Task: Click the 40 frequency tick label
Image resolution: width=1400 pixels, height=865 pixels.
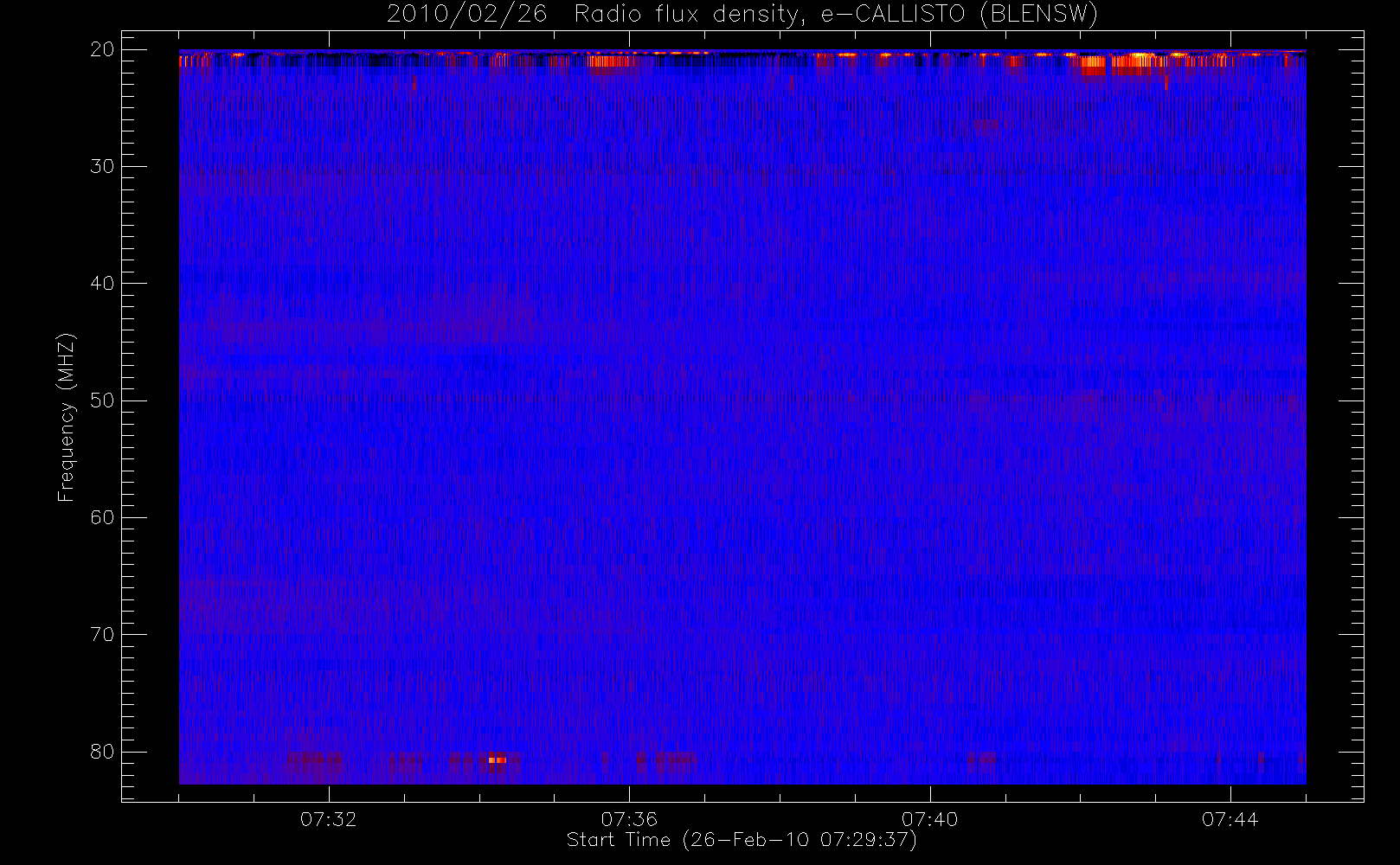Action: pyautogui.click(x=102, y=283)
